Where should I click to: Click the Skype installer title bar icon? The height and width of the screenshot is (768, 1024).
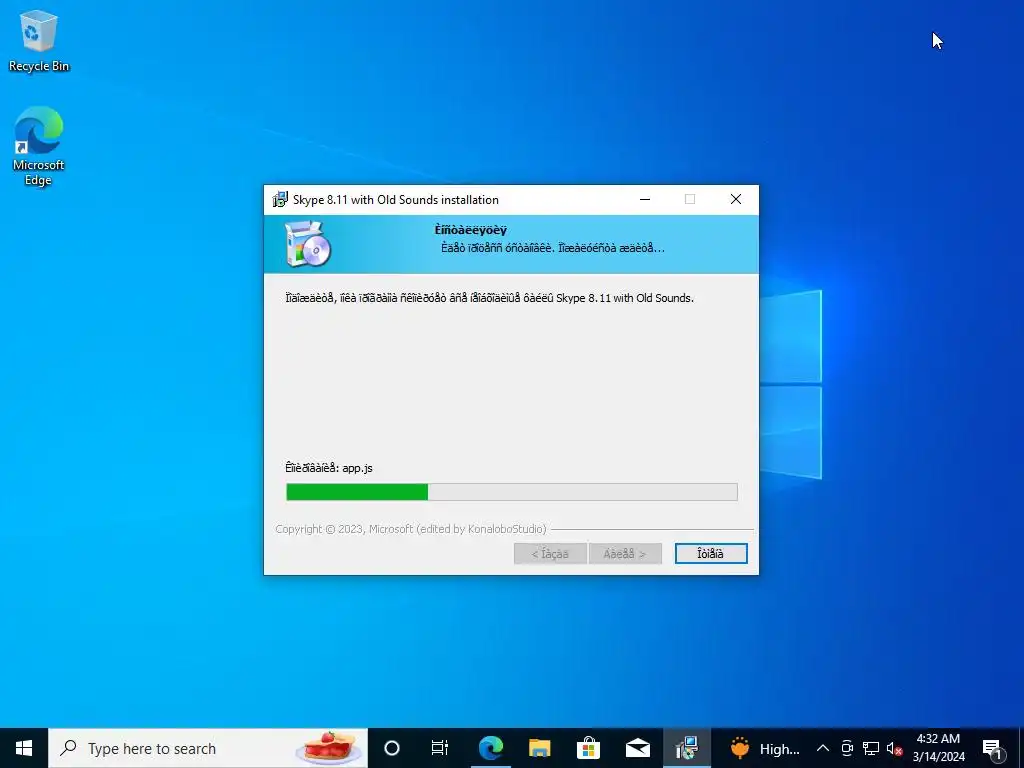[x=280, y=200]
